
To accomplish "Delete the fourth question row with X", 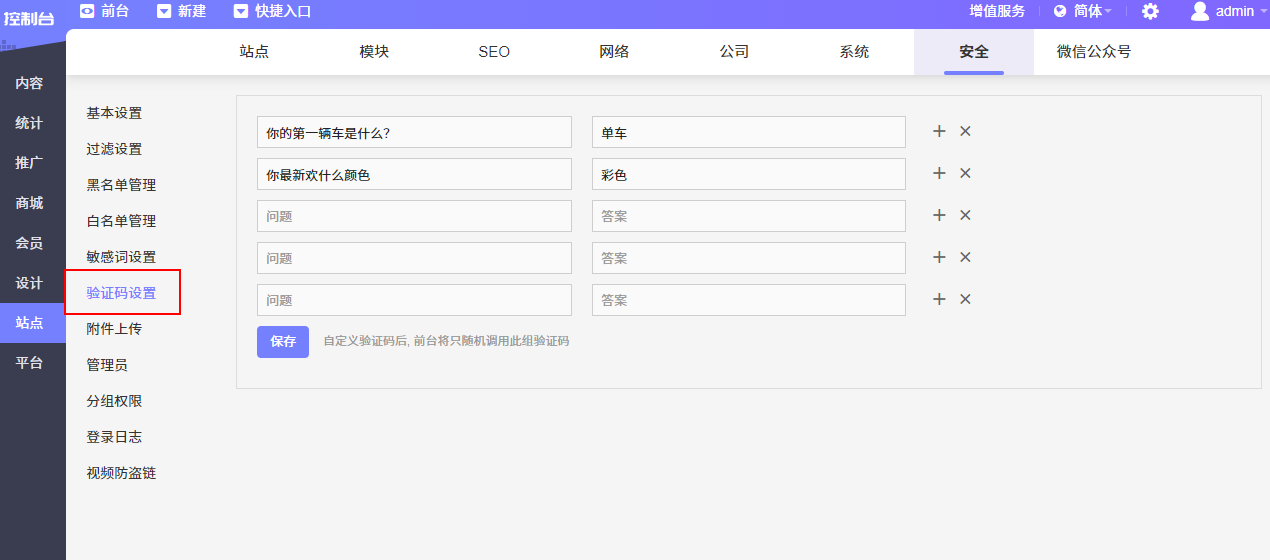I will pos(965,258).
